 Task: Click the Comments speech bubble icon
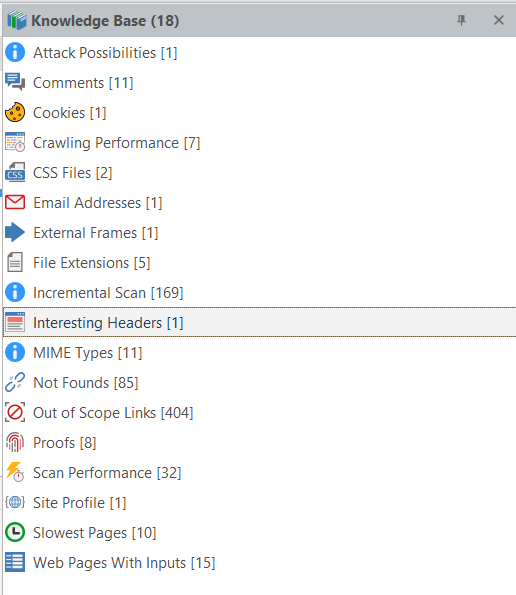pos(15,82)
